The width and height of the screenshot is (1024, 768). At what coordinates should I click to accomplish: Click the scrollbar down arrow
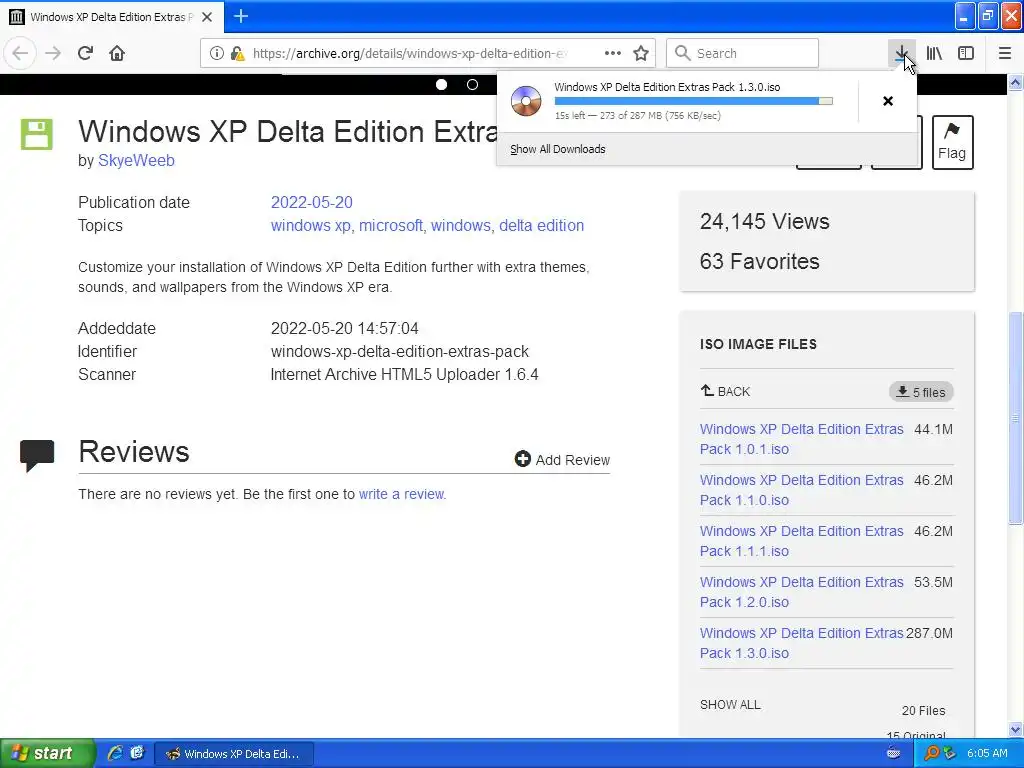[x=1015, y=729]
